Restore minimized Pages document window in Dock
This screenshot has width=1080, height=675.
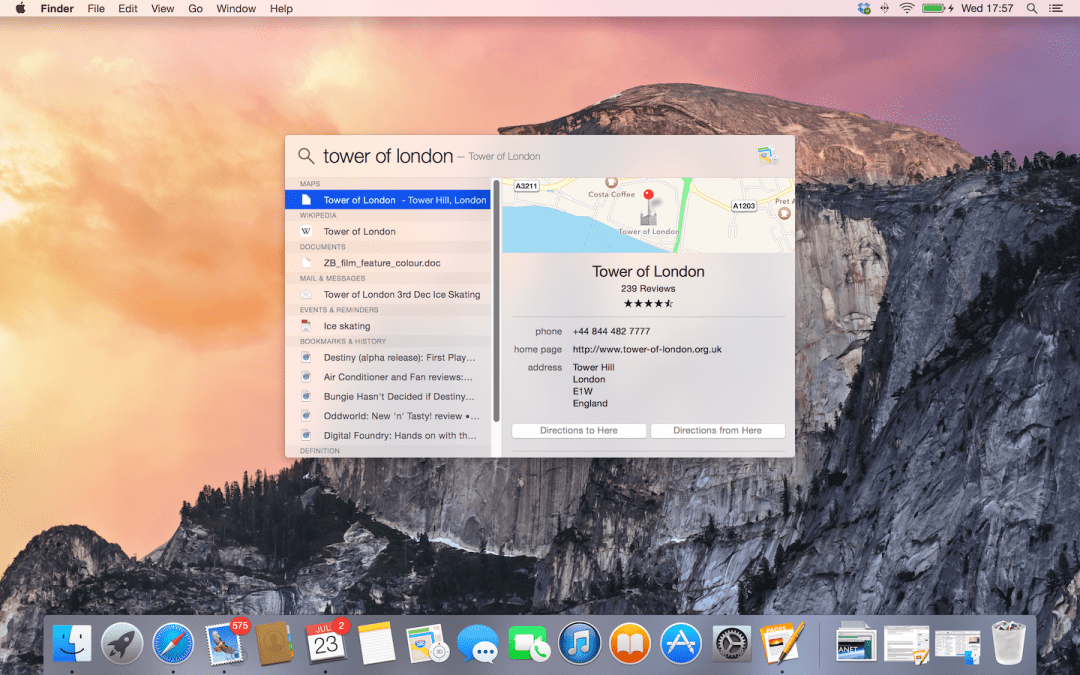click(x=906, y=643)
